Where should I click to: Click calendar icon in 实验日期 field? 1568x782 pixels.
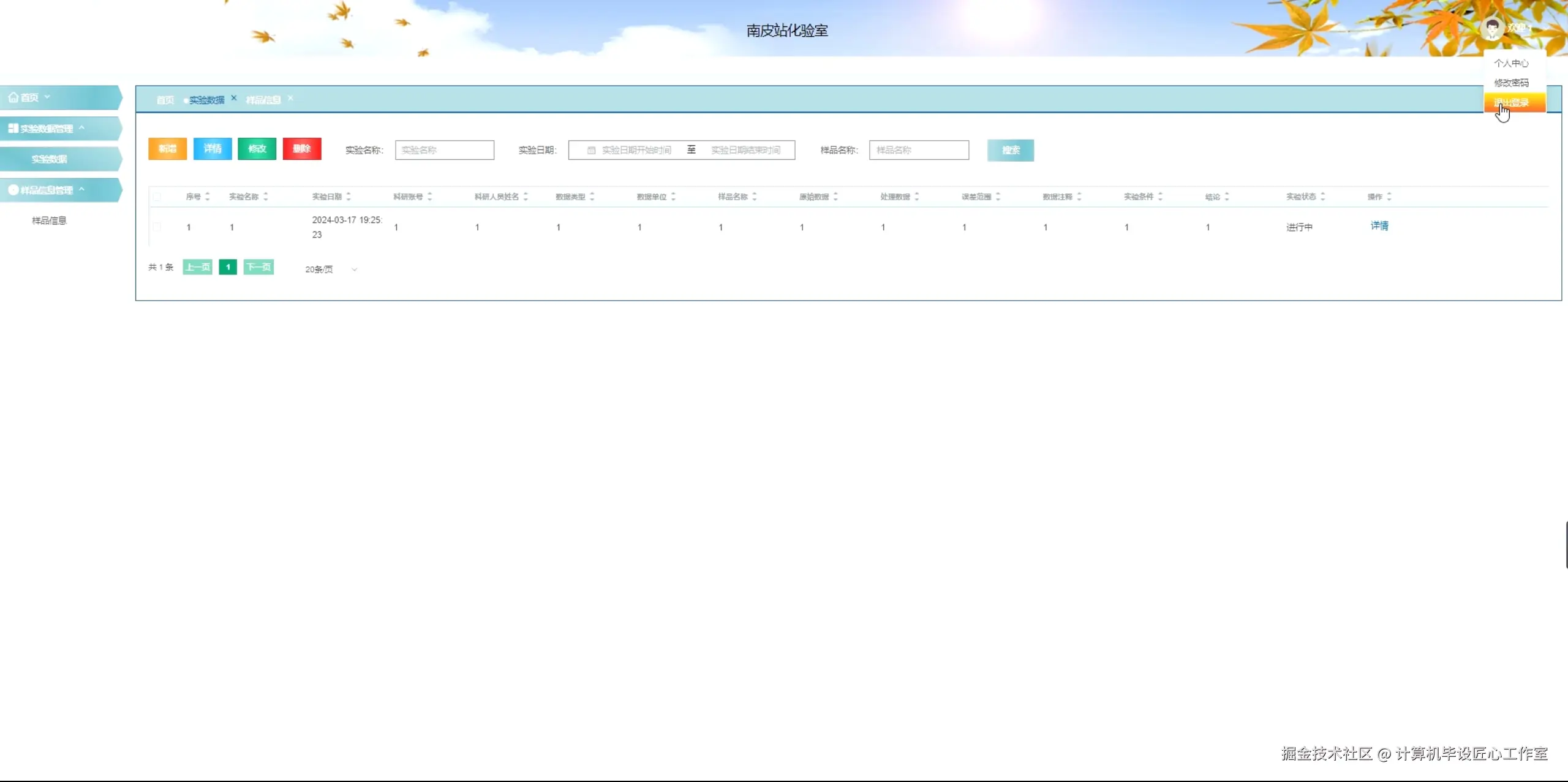coord(591,151)
